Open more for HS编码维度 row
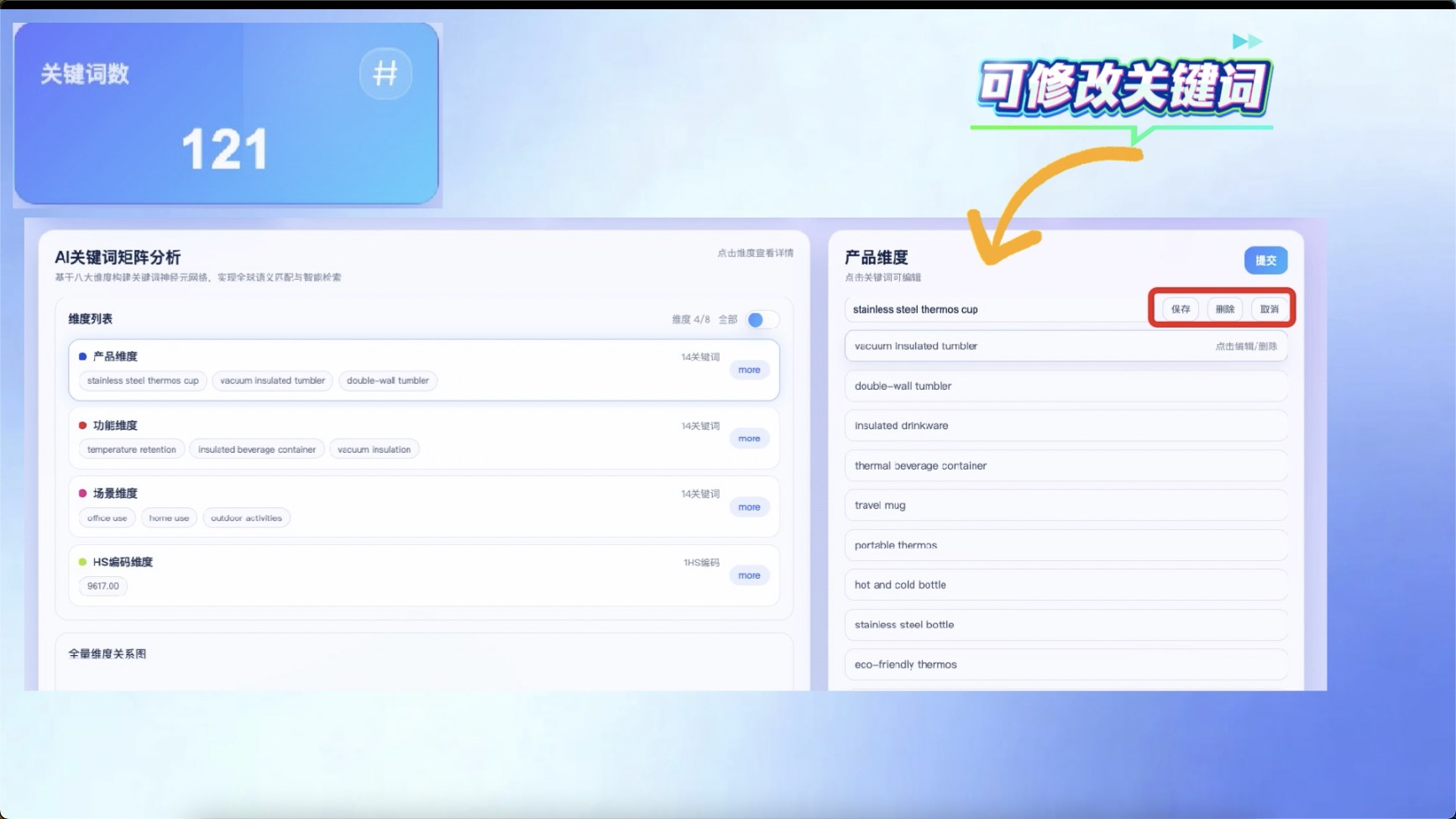This screenshot has height=819, width=1456. point(749,575)
